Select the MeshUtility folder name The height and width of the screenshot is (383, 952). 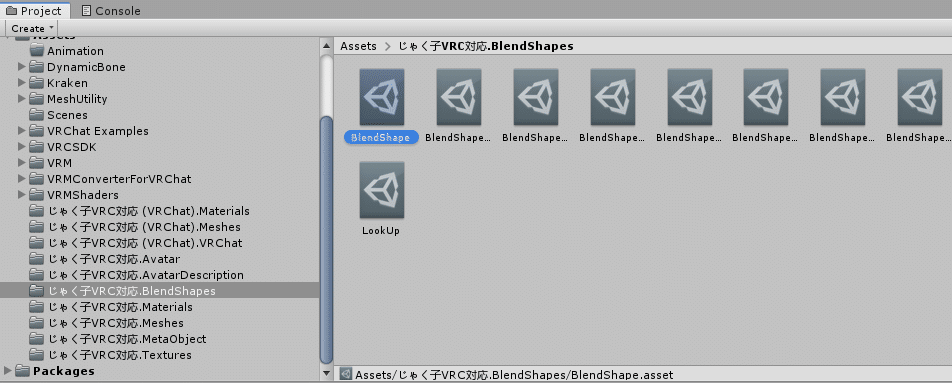pyautogui.click(x=77, y=98)
